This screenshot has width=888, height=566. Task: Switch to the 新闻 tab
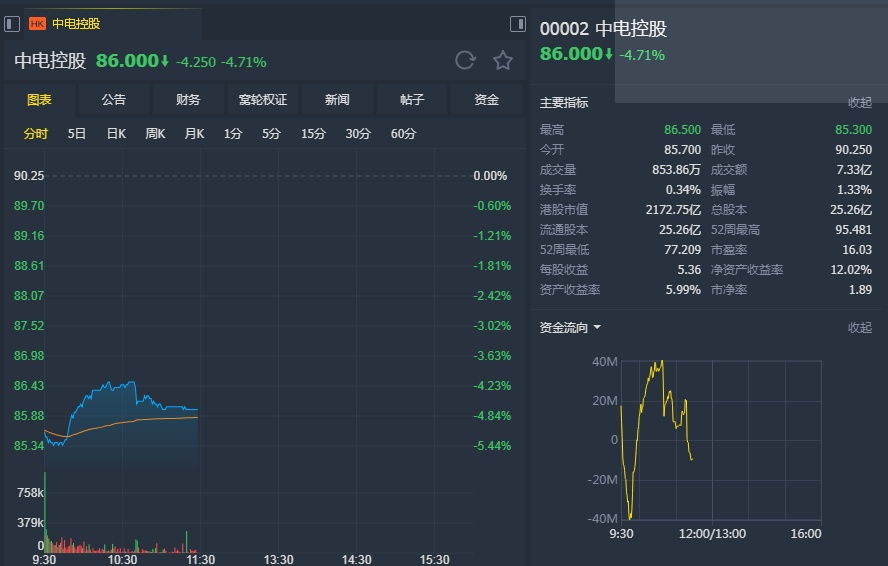[x=337, y=100]
